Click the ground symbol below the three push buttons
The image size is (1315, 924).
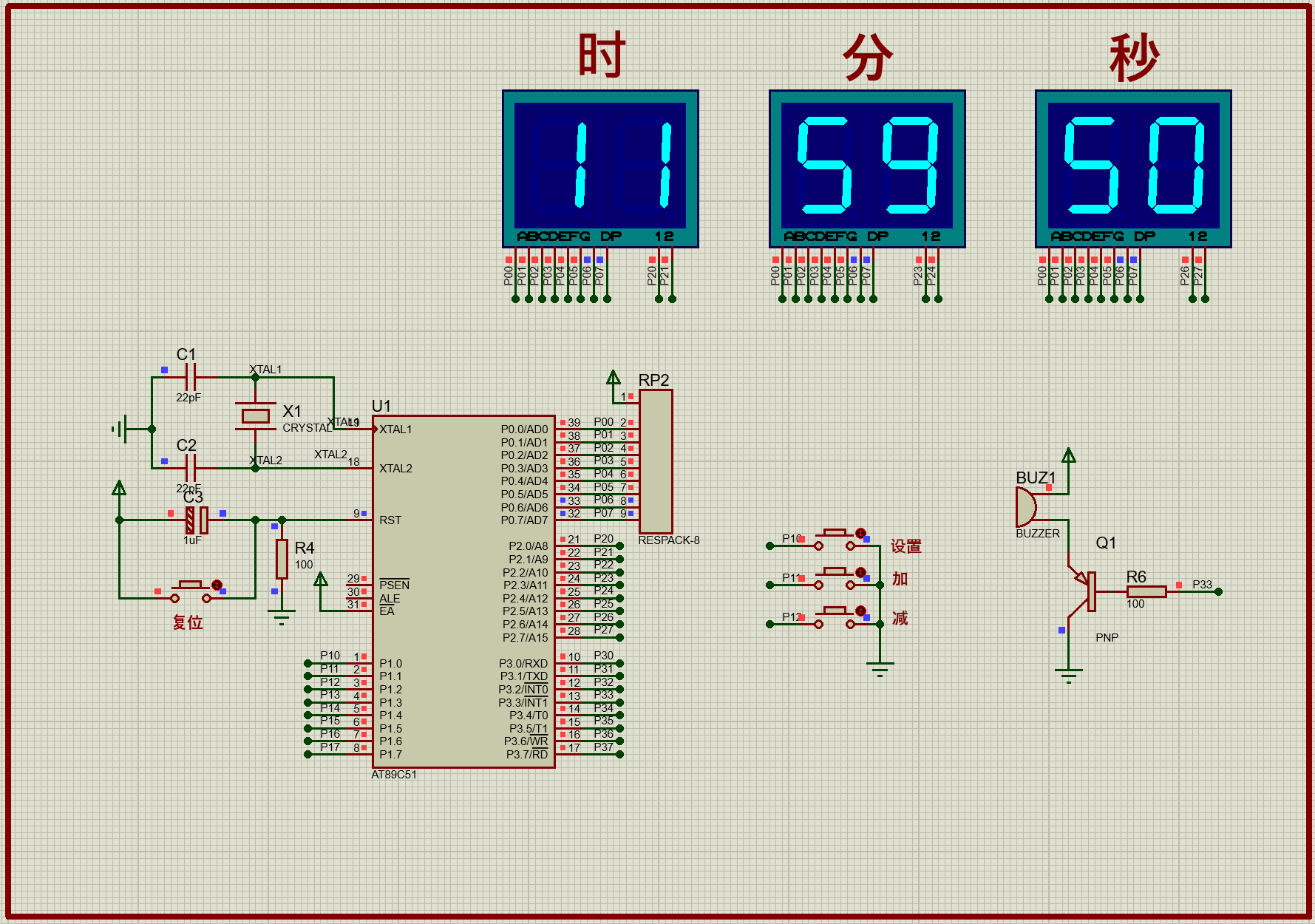[x=880, y=670]
